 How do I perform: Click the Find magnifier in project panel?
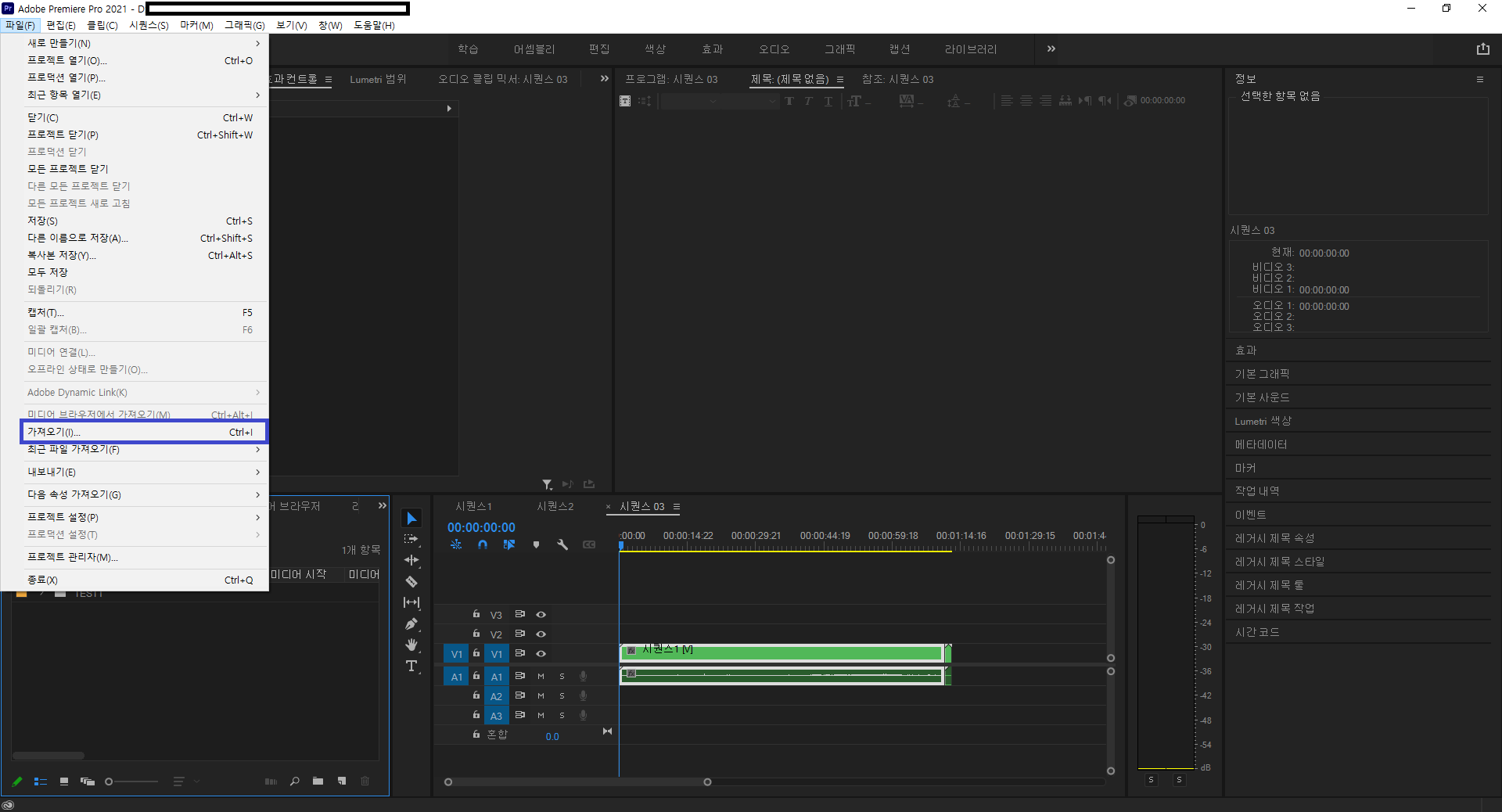(x=295, y=781)
